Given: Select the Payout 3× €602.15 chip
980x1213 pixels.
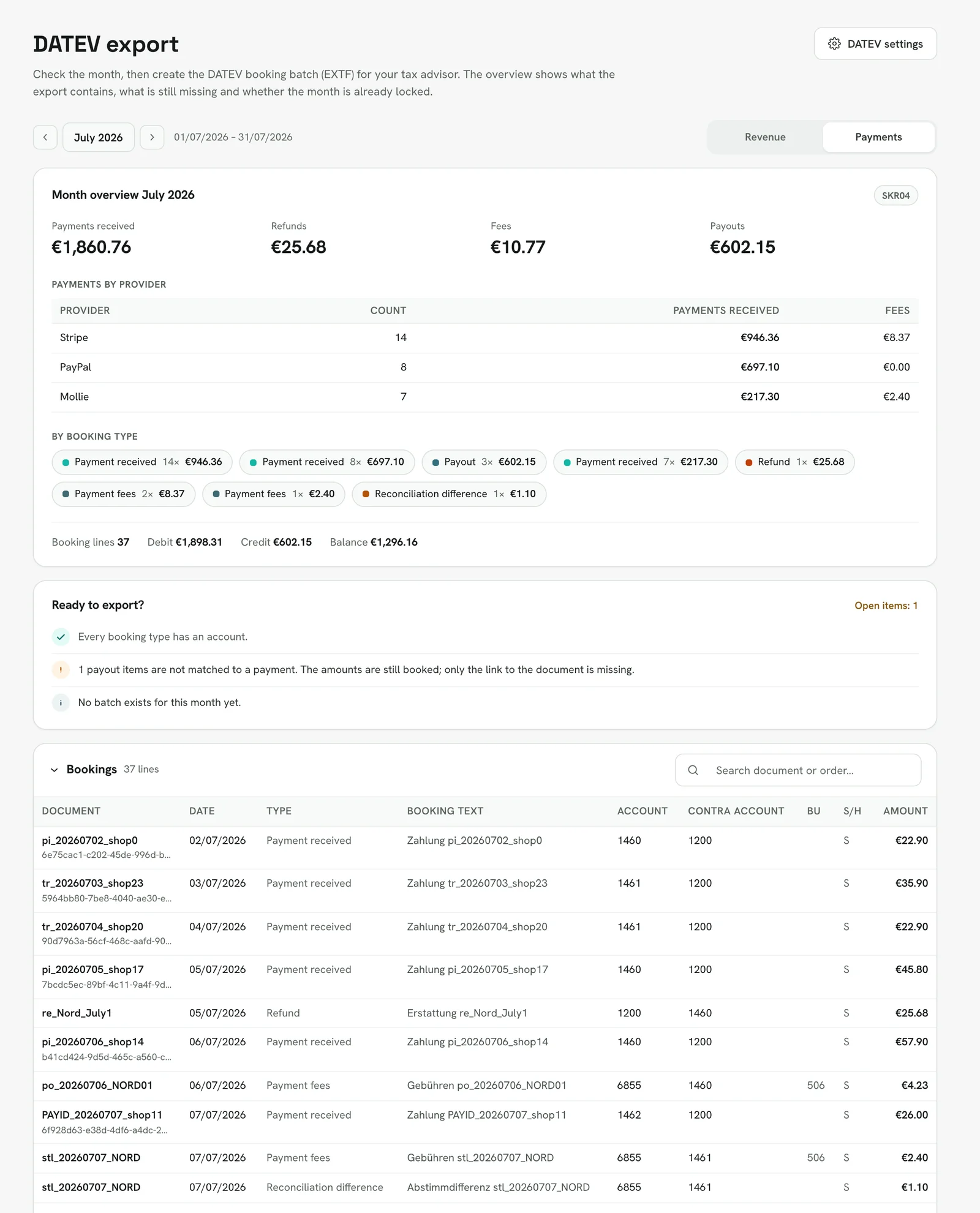Looking at the screenshot, I should point(484,462).
